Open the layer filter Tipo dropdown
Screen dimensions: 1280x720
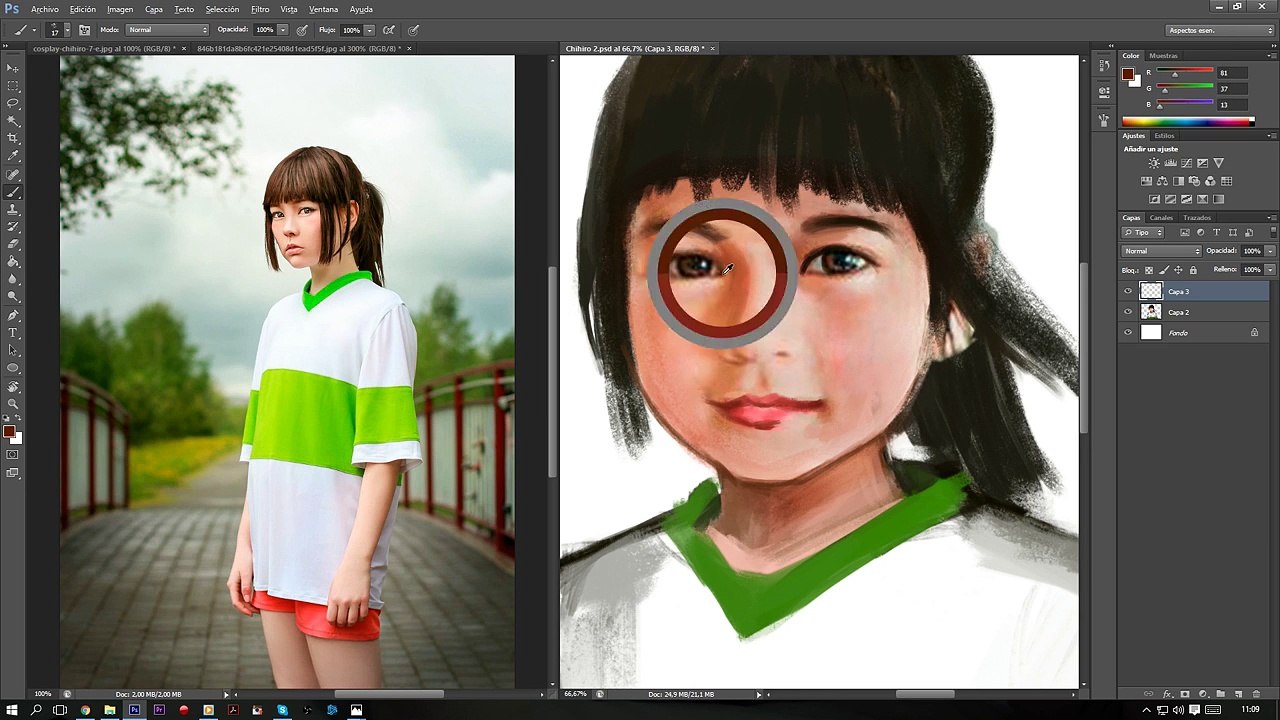click(1144, 232)
